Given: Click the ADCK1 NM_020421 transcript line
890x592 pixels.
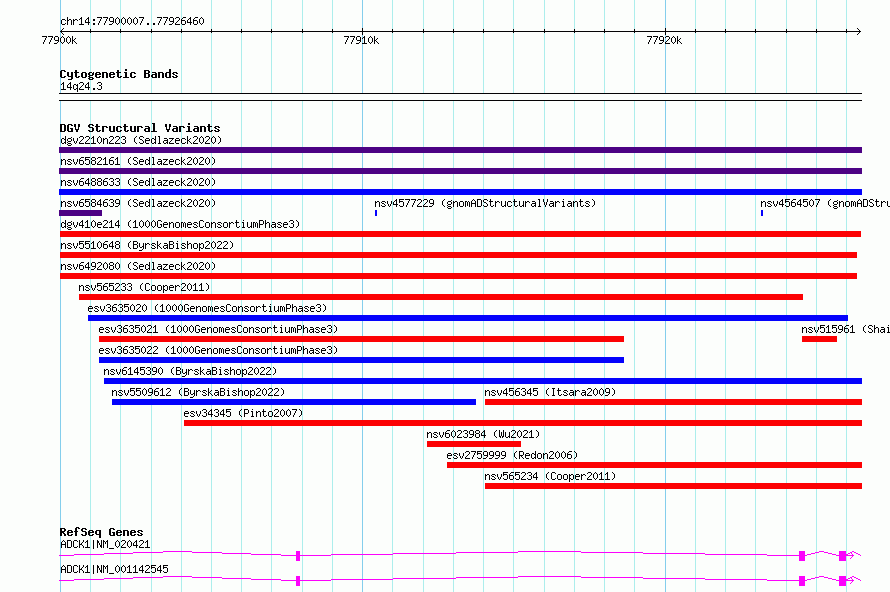Looking at the screenshot, I should [460, 555].
